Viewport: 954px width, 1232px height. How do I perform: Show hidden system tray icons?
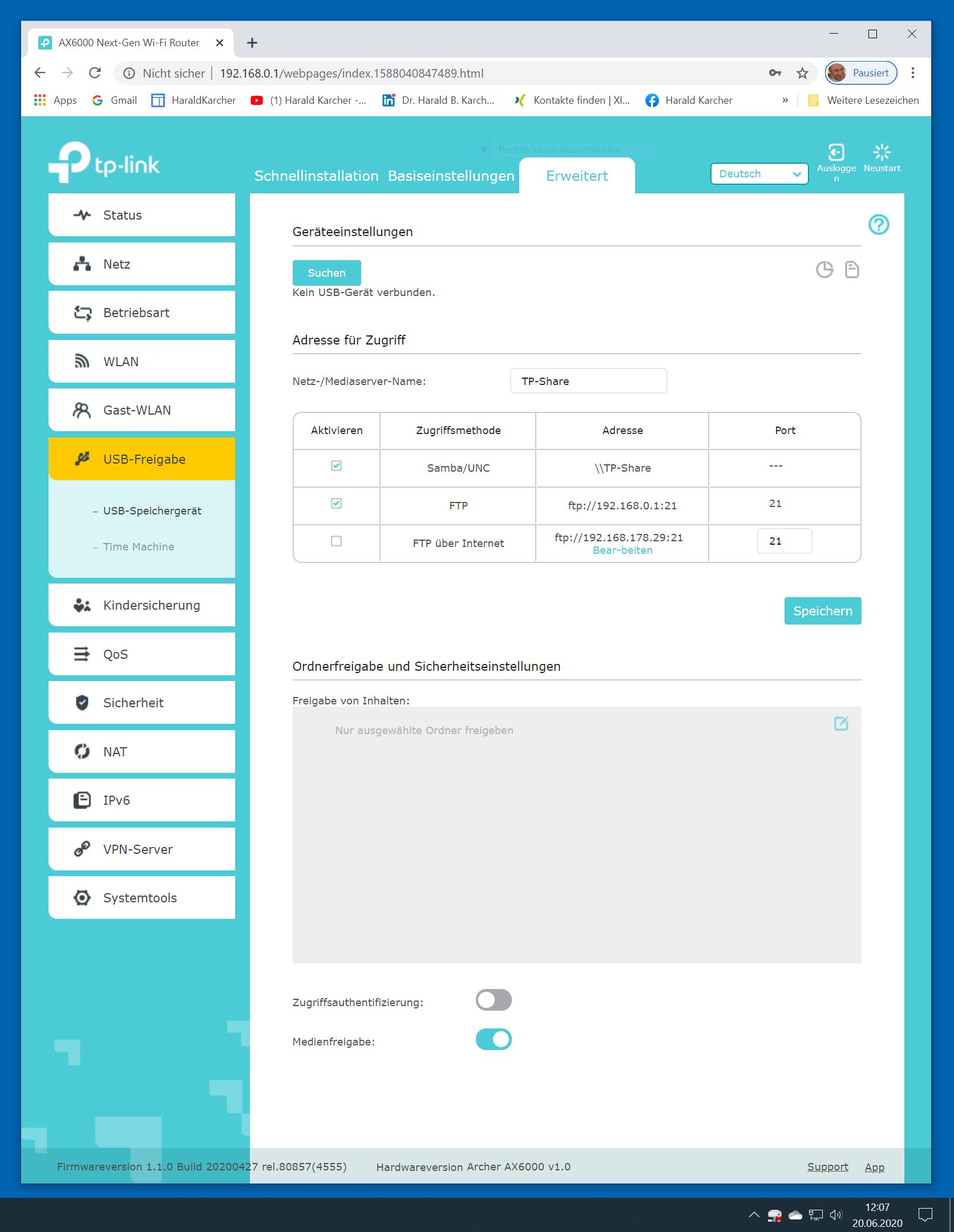tap(754, 1215)
